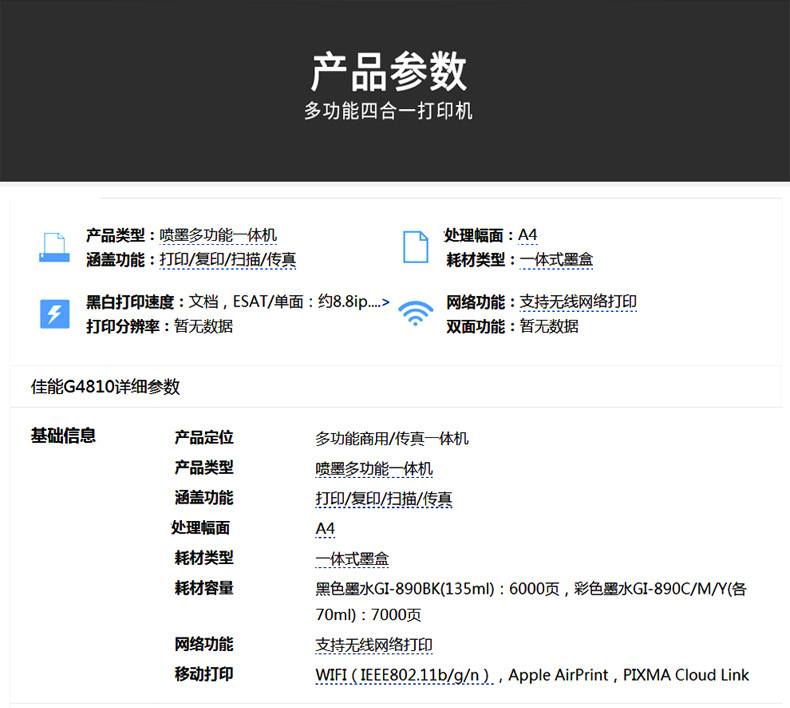790x708 pixels.
Task: Click Apple AirPrint text in 移动打印 row
Action: coord(558,675)
